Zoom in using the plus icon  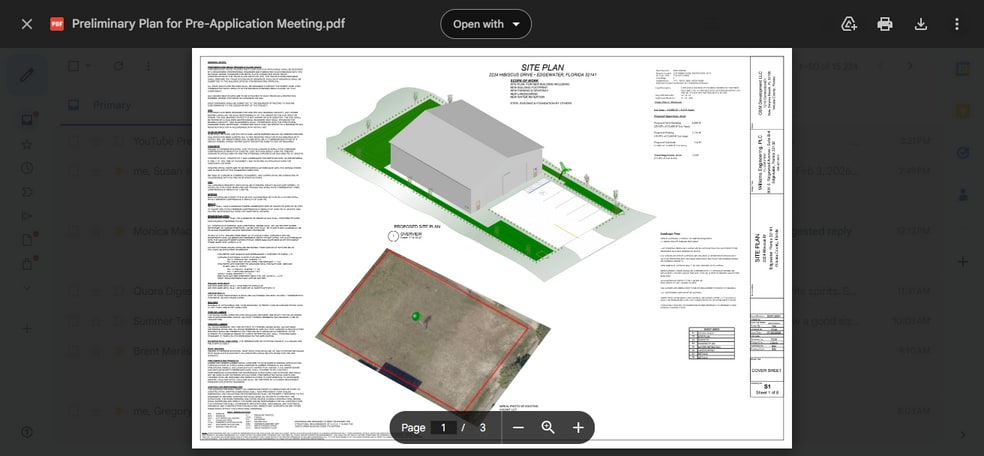pyautogui.click(x=578, y=427)
